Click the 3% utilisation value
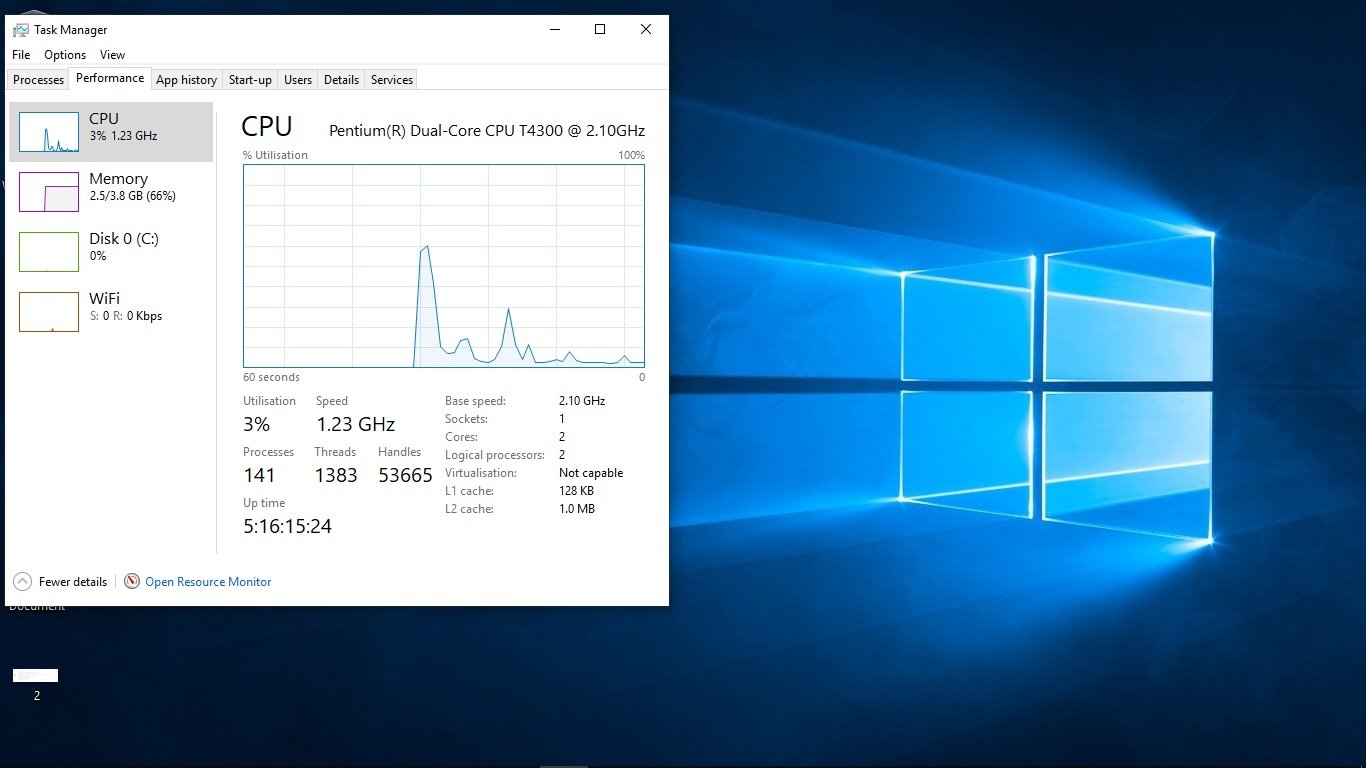Image resolution: width=1366 pixels, height=768 pixels. click(x=257, y=424)
